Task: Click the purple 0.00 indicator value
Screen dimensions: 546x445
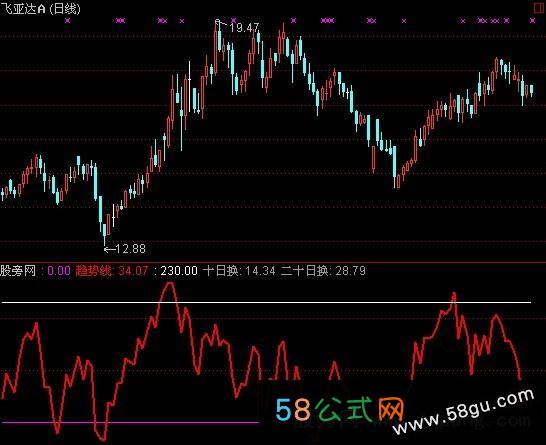Action: pos(59,271)
